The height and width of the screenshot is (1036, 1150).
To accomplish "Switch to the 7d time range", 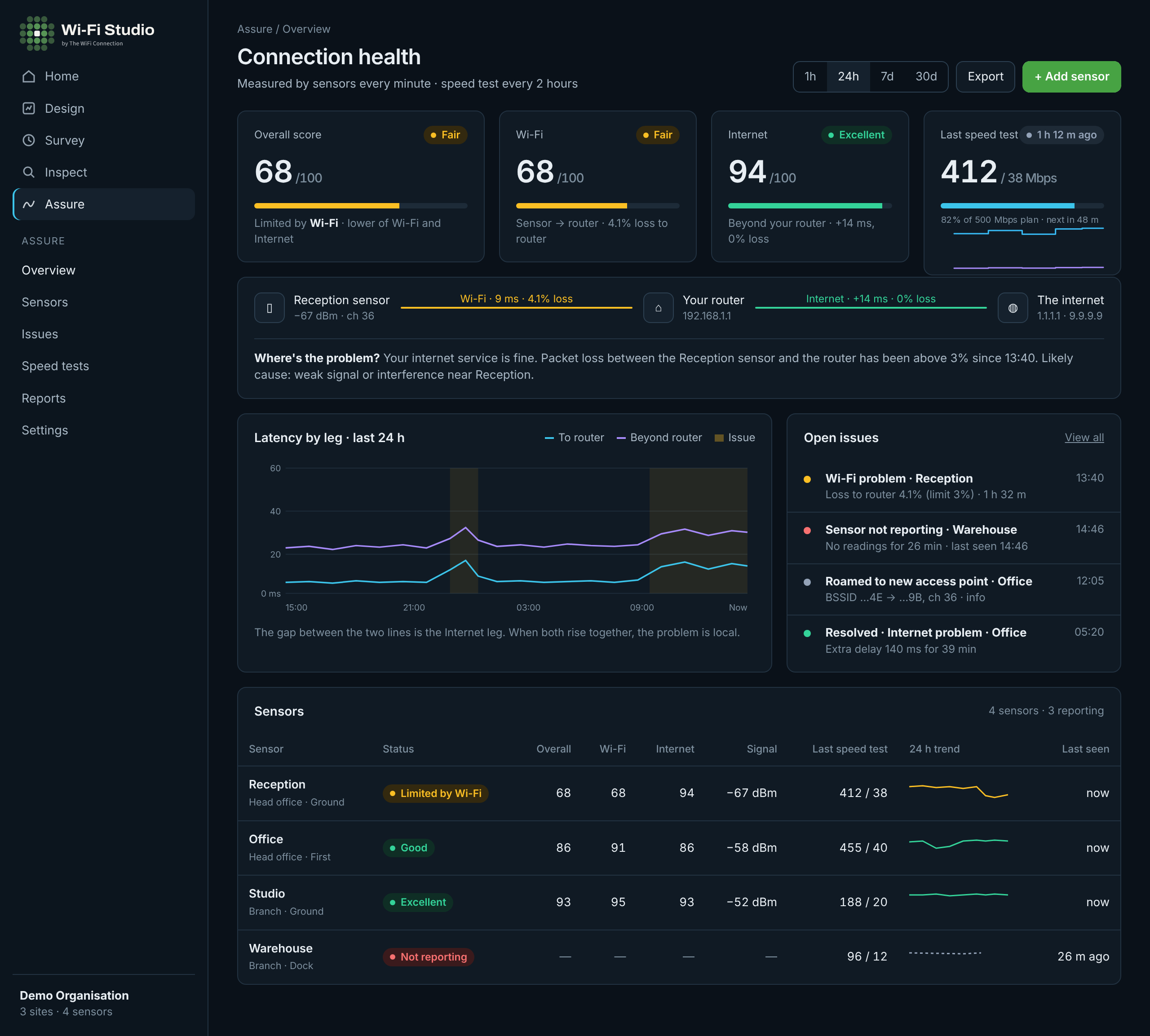I will click(887, 76).
